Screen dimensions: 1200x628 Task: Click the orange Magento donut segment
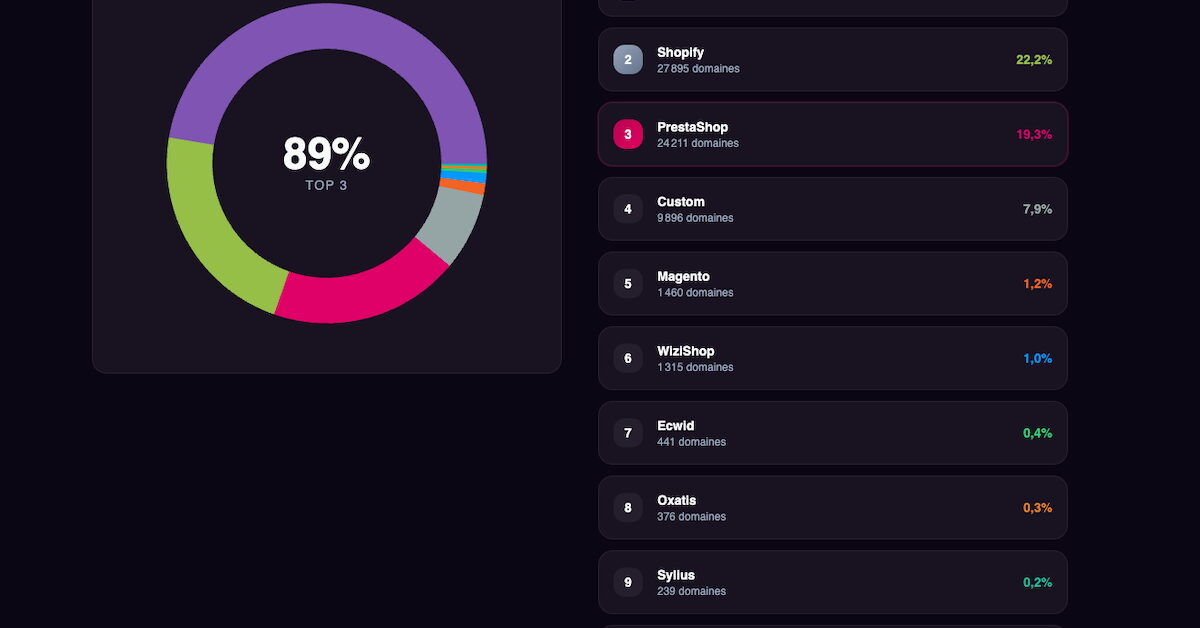(476, 187)
